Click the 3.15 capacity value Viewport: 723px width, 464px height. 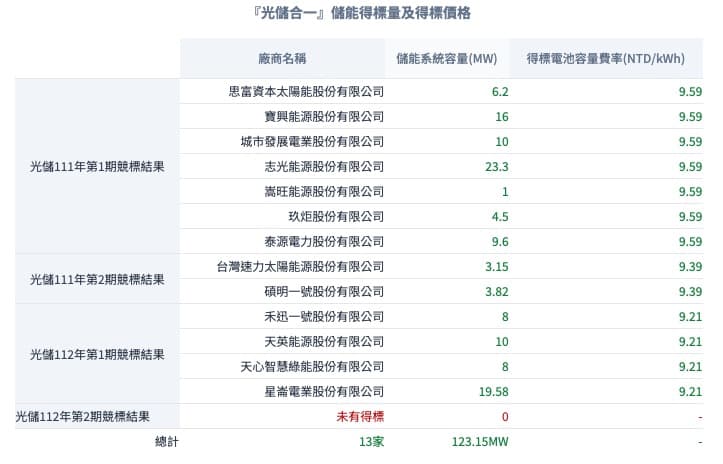pyautogui.click(x=497, y=267)
